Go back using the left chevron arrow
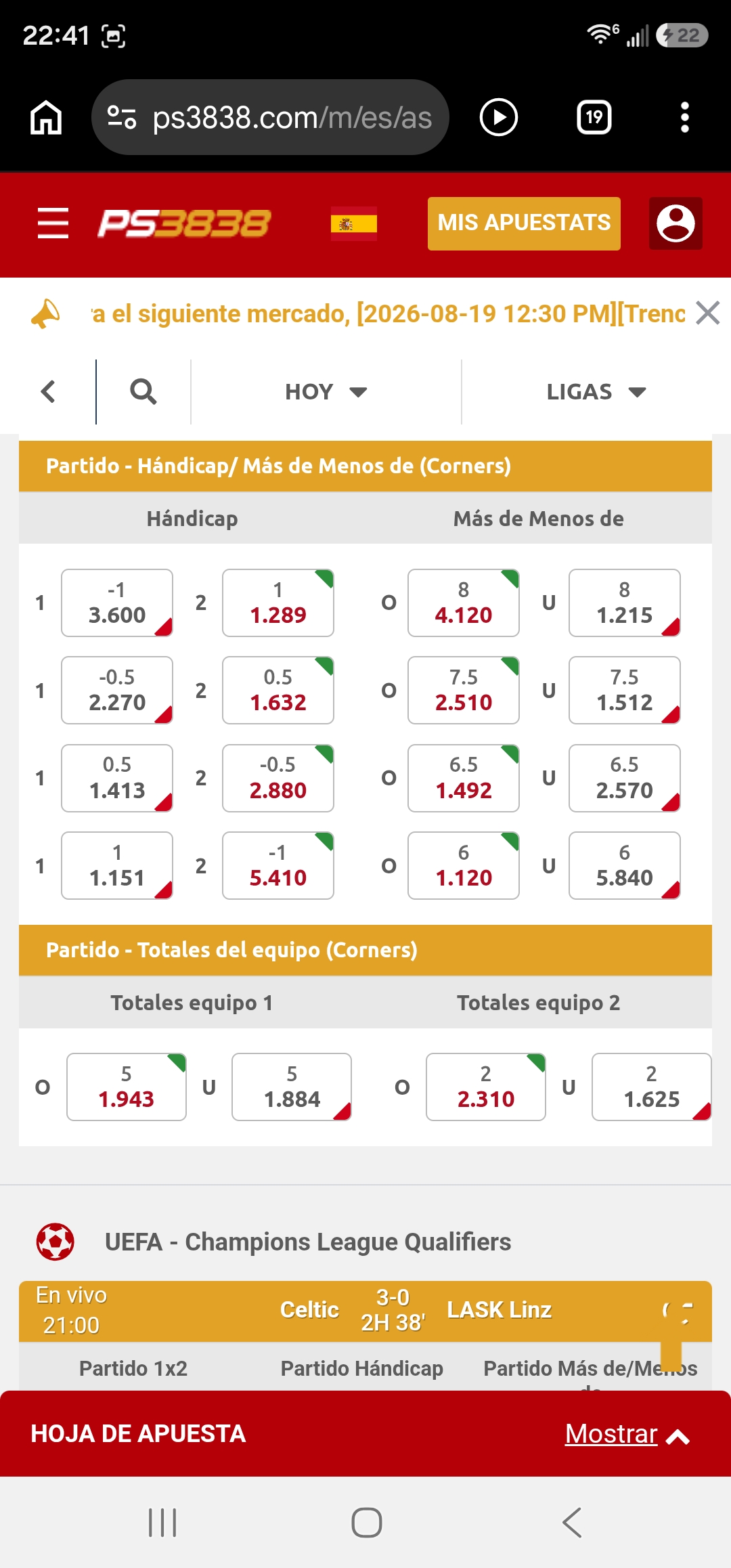The height and width of the screenshot is (1568, 731). pyautogui.click(x=48, y=391)
